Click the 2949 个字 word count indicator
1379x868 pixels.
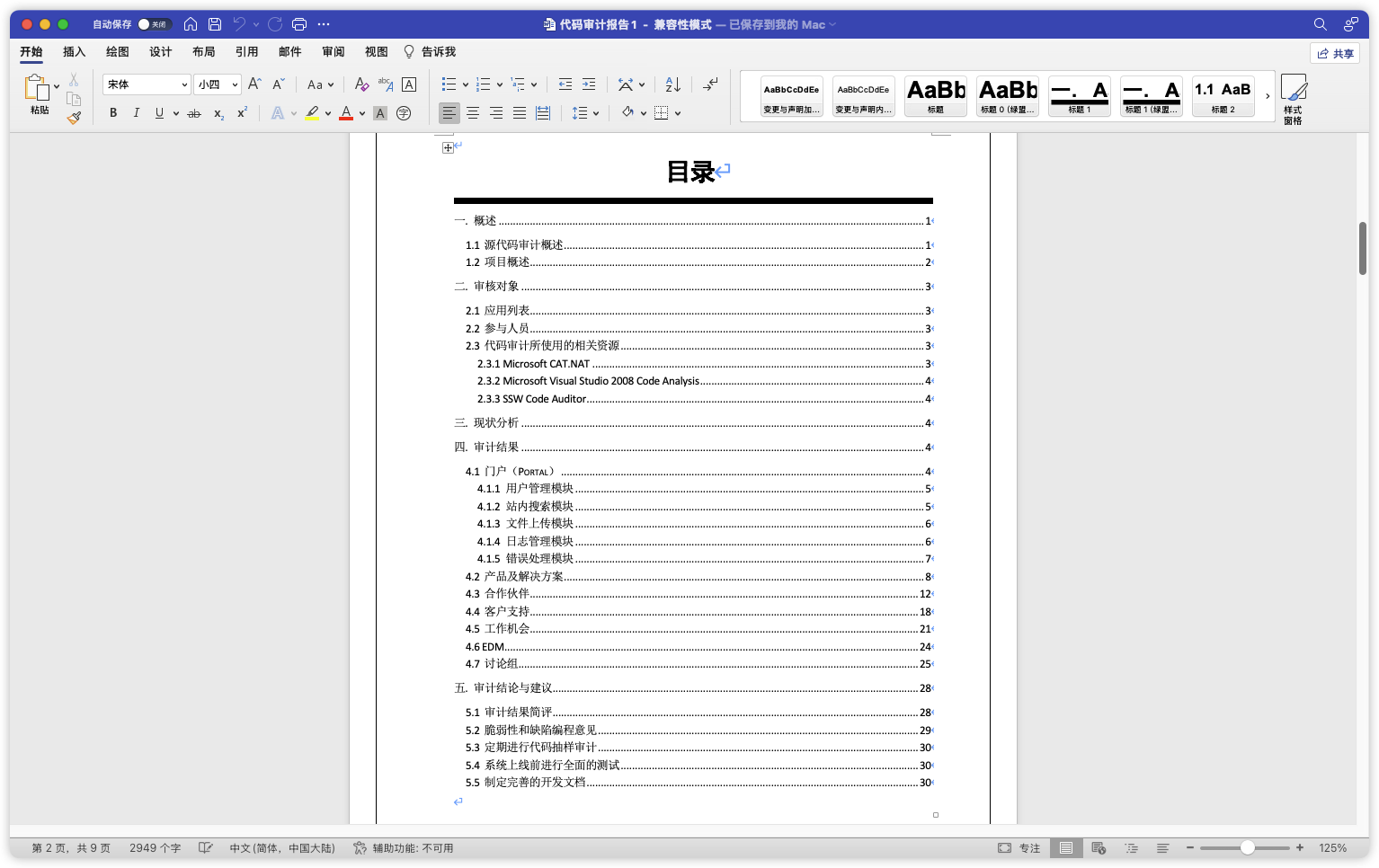click(155, 848)
